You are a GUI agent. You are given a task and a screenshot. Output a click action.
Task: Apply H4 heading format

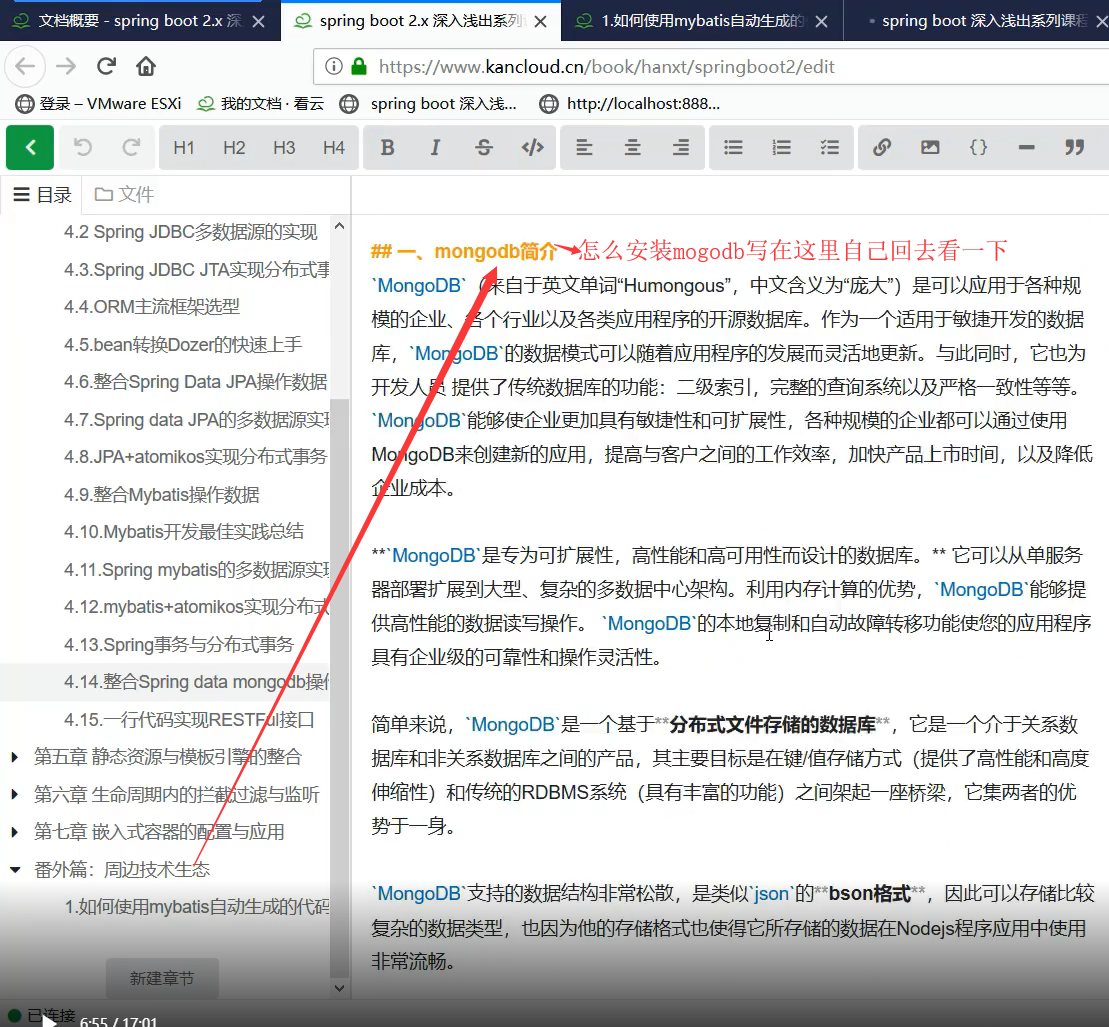click(x=334, y=147)
